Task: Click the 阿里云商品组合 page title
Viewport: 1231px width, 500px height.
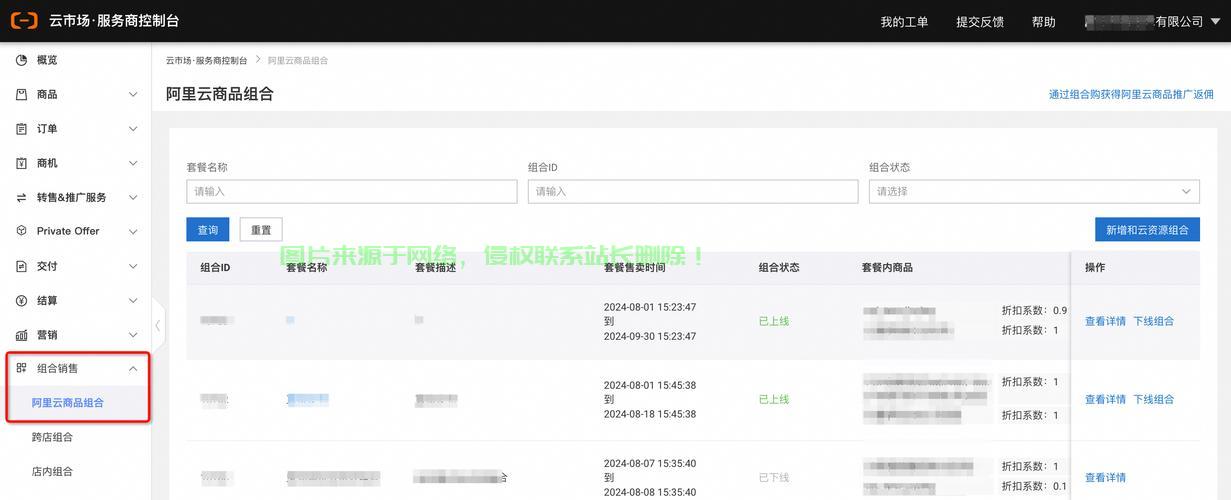Action: [x=220, y=94]
